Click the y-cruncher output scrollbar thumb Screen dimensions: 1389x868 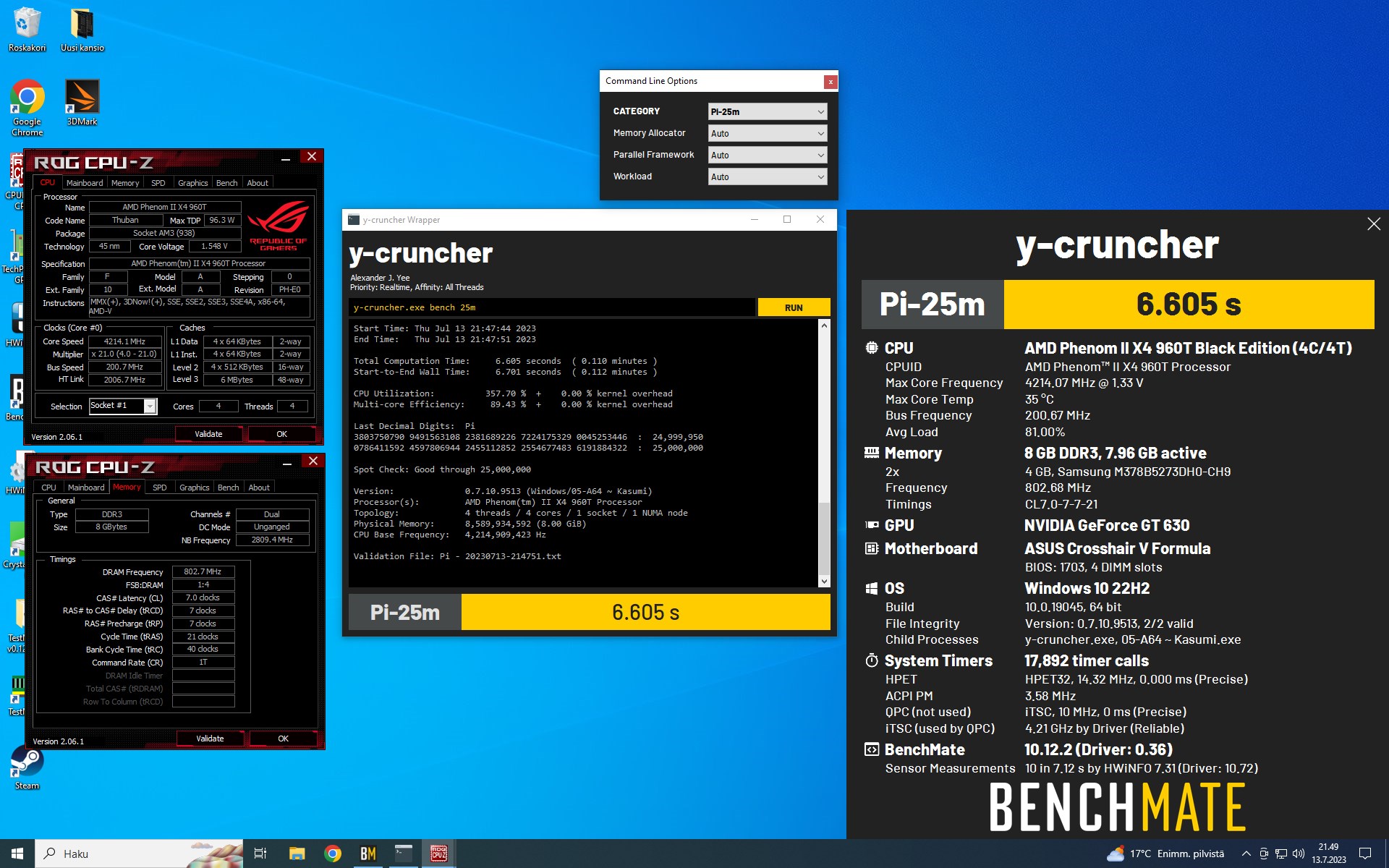point(824,537)
